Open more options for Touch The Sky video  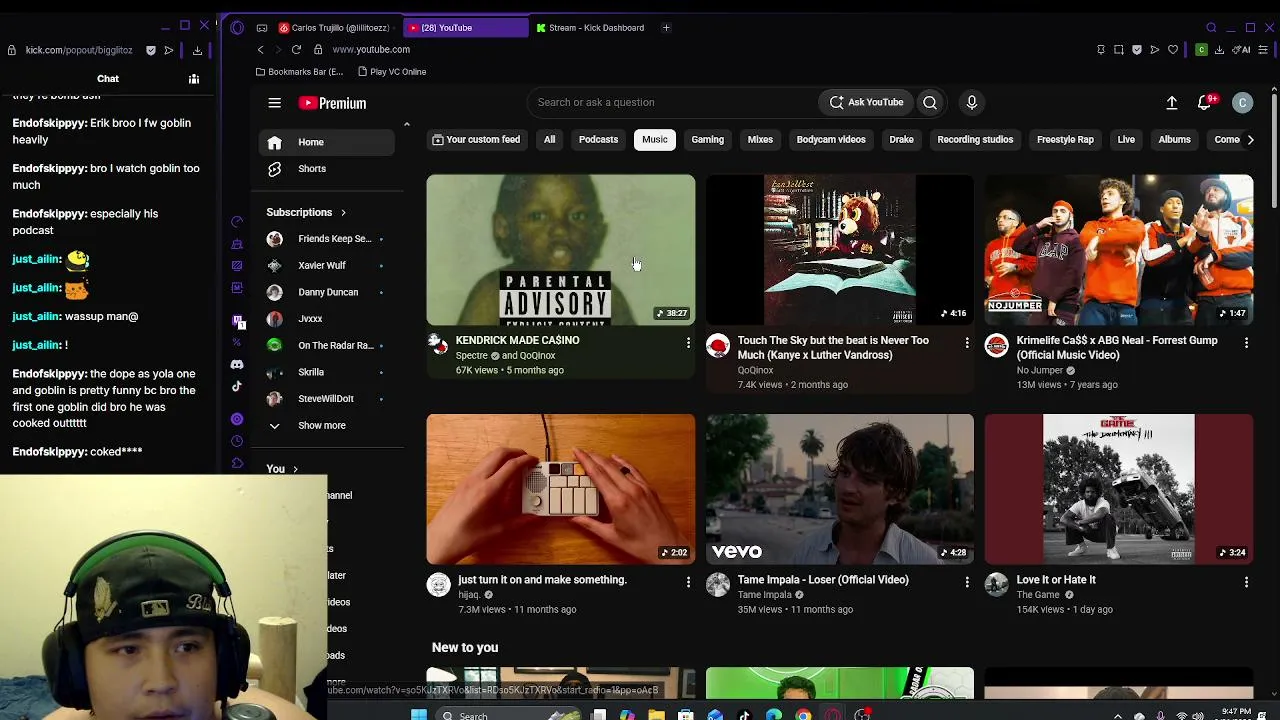[x=967, y=343]
